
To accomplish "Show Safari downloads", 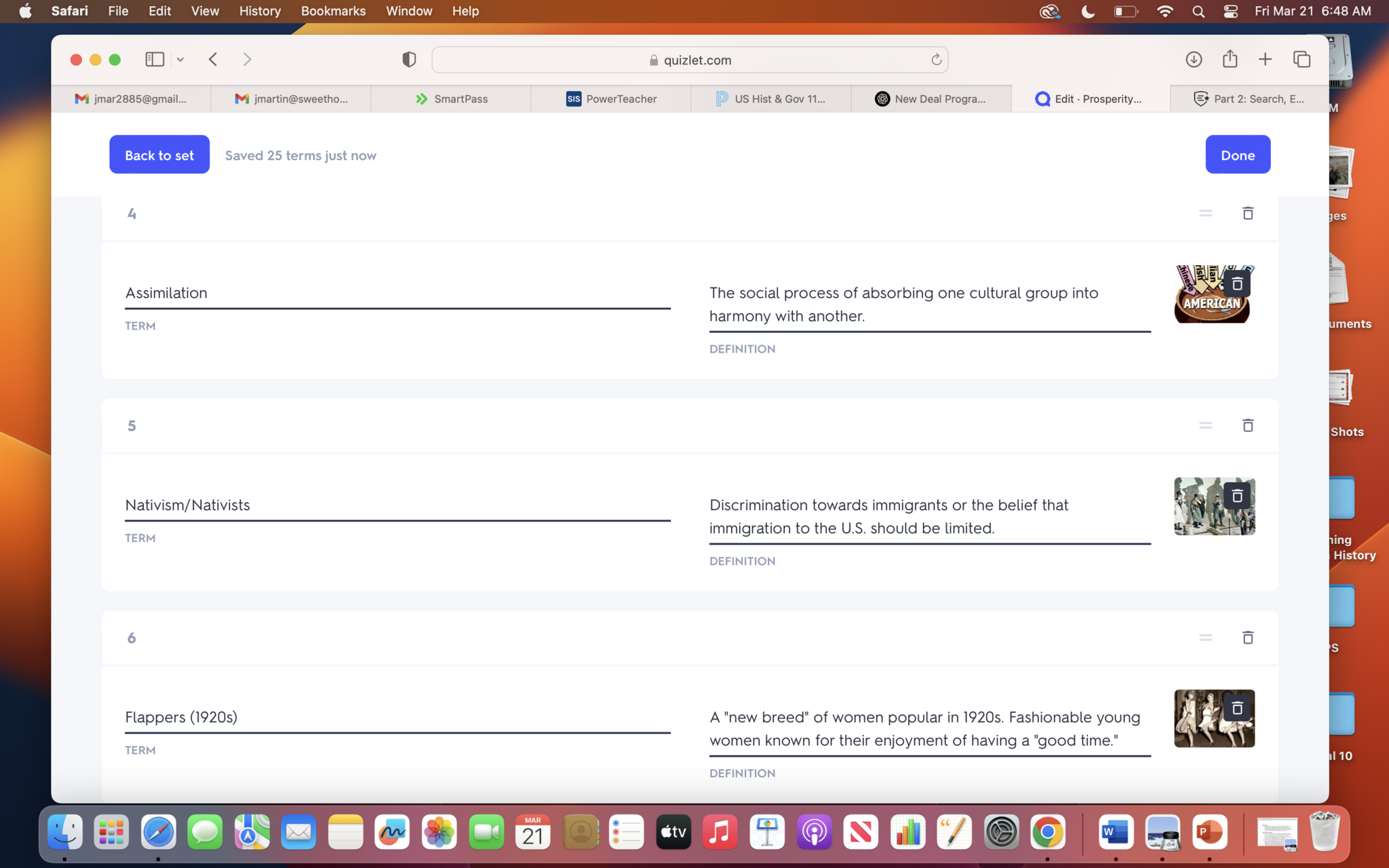I will click(1194, 60).
